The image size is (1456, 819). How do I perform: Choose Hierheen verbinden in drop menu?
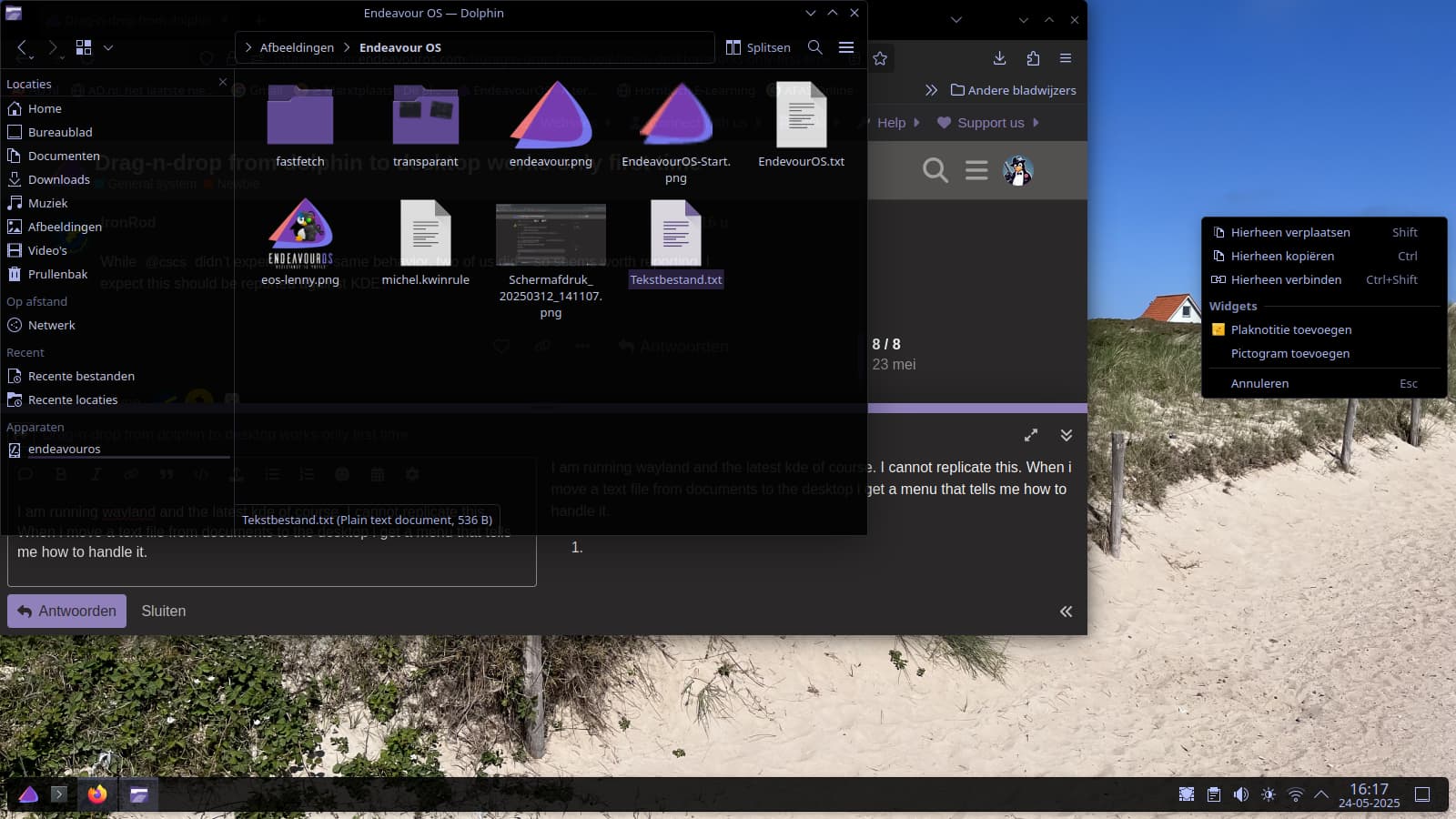[1324, 279]
